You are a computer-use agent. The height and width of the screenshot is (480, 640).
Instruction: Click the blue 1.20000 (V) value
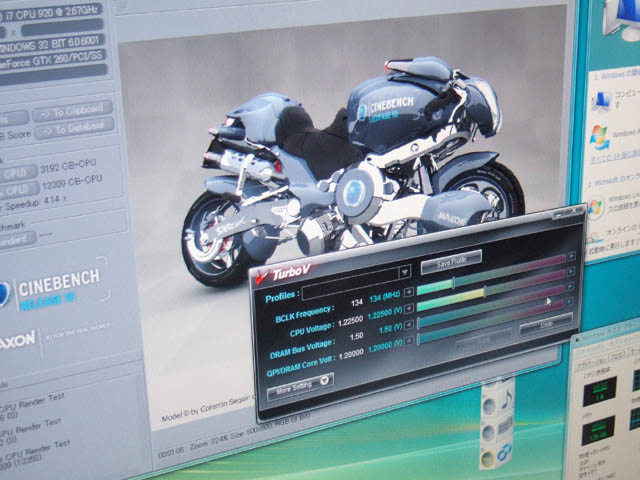click(385, 347)
